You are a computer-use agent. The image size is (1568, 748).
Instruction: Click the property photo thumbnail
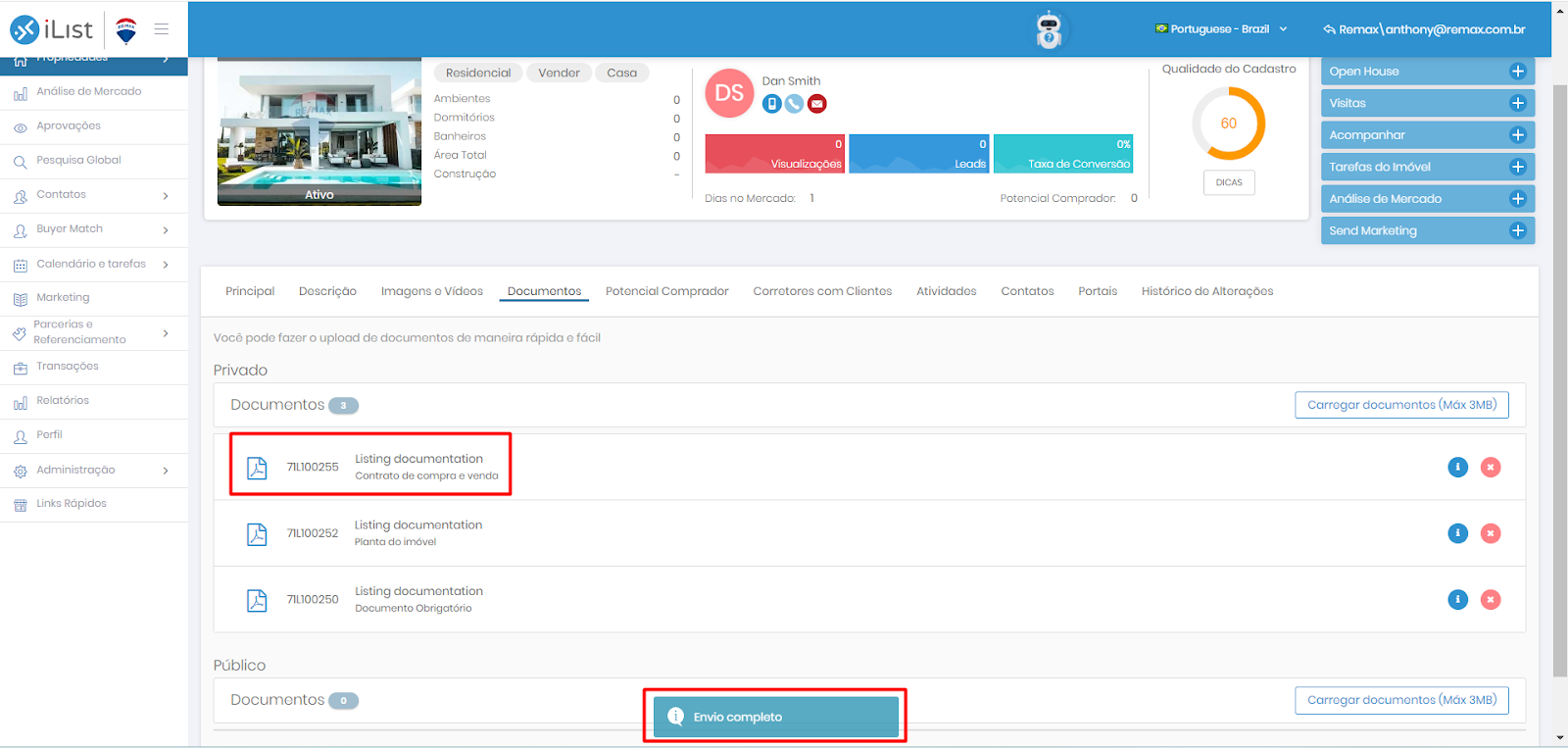coord(319,132)
